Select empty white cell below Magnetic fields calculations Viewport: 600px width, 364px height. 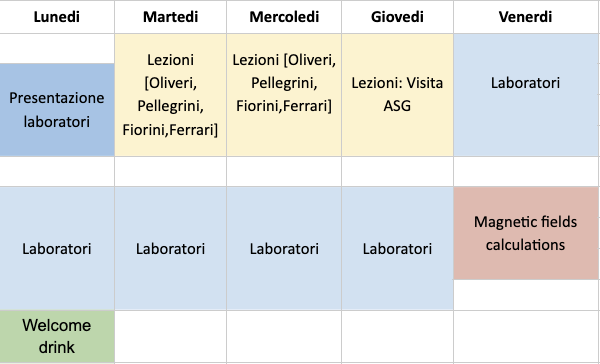[525, 295]
